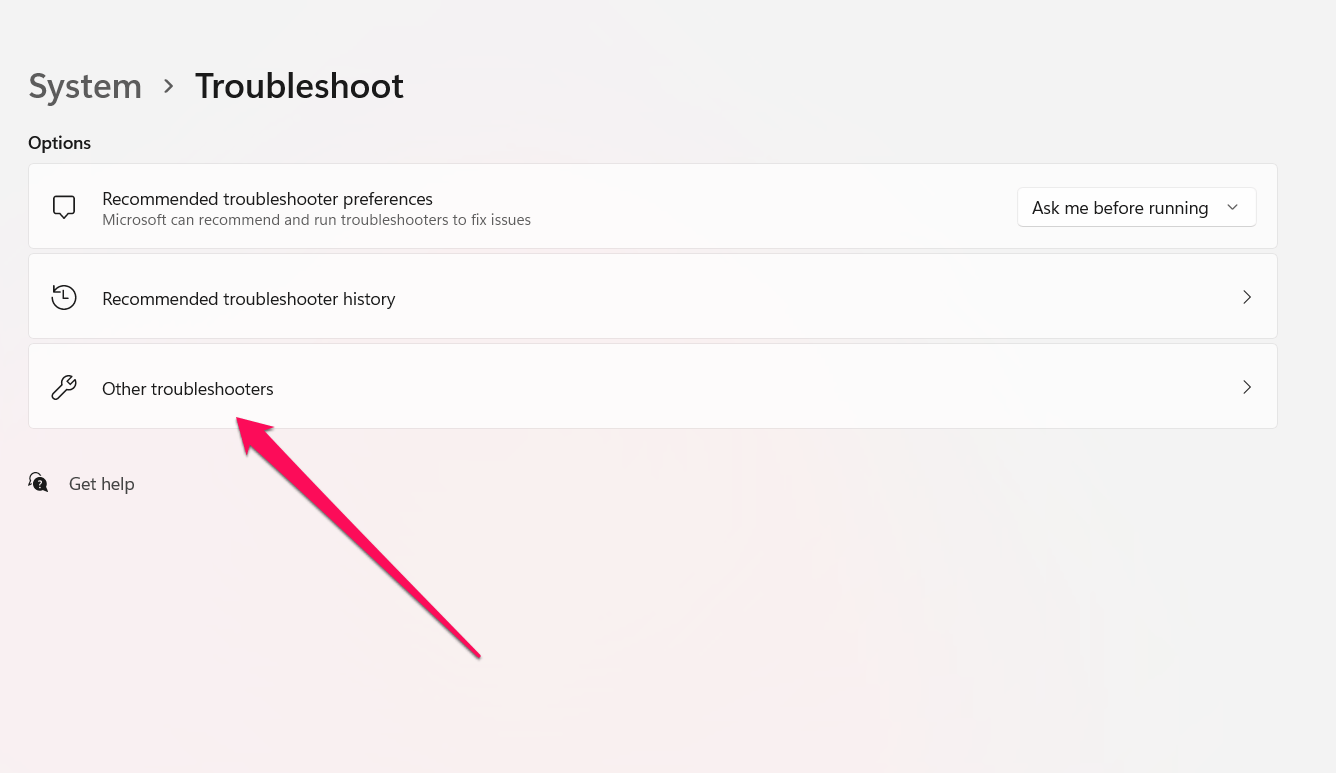This screenshot has height=773, width=1336.
Task: Open Other troubleshooters by its label
Action: 187,389
